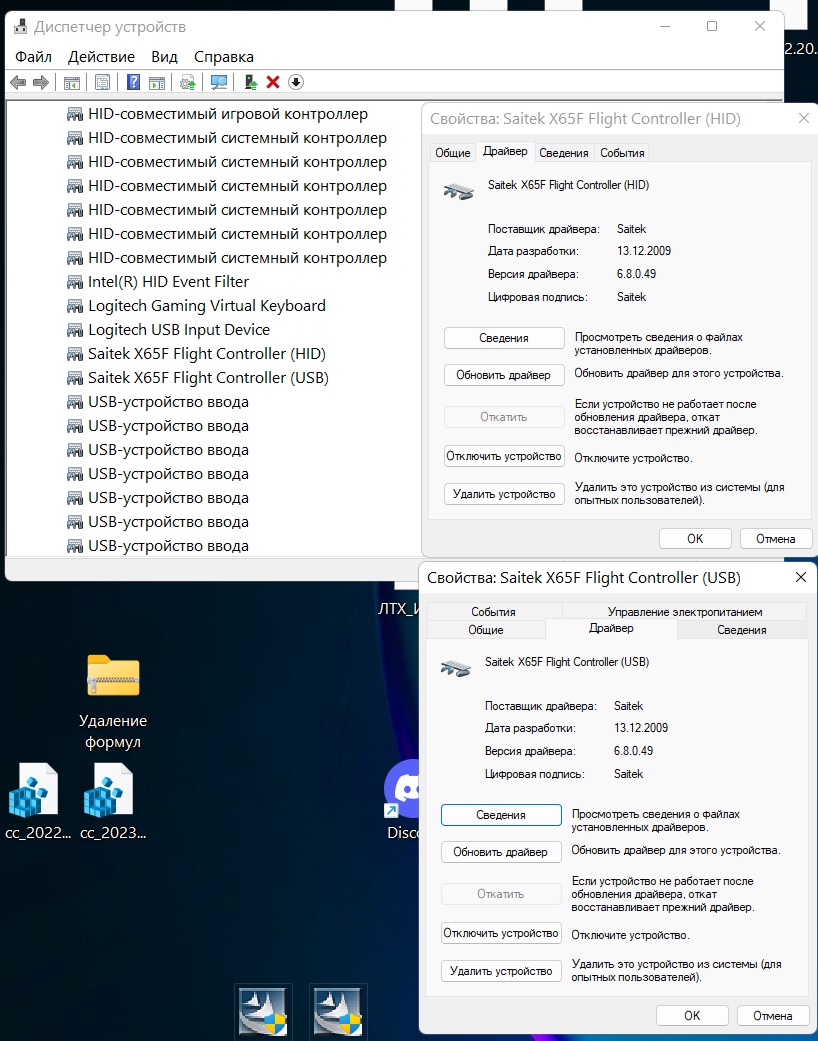
Task: Switch to Драйвер tab in HID properties dialog
Action: tap(505, 151)
